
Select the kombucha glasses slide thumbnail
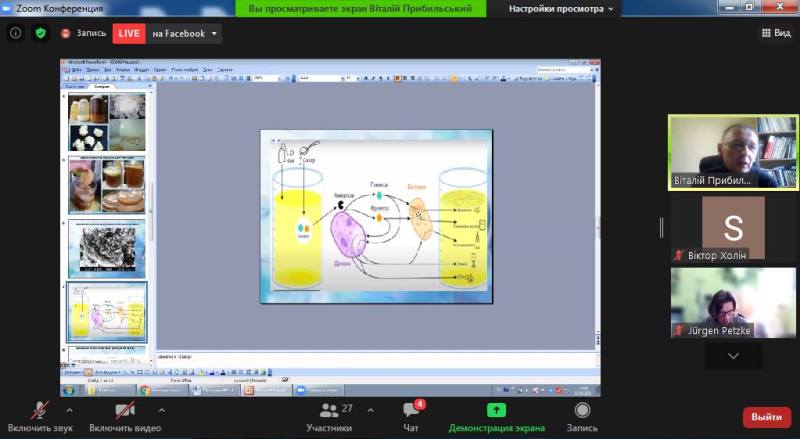pyautogui.click(x=107, y=185)
